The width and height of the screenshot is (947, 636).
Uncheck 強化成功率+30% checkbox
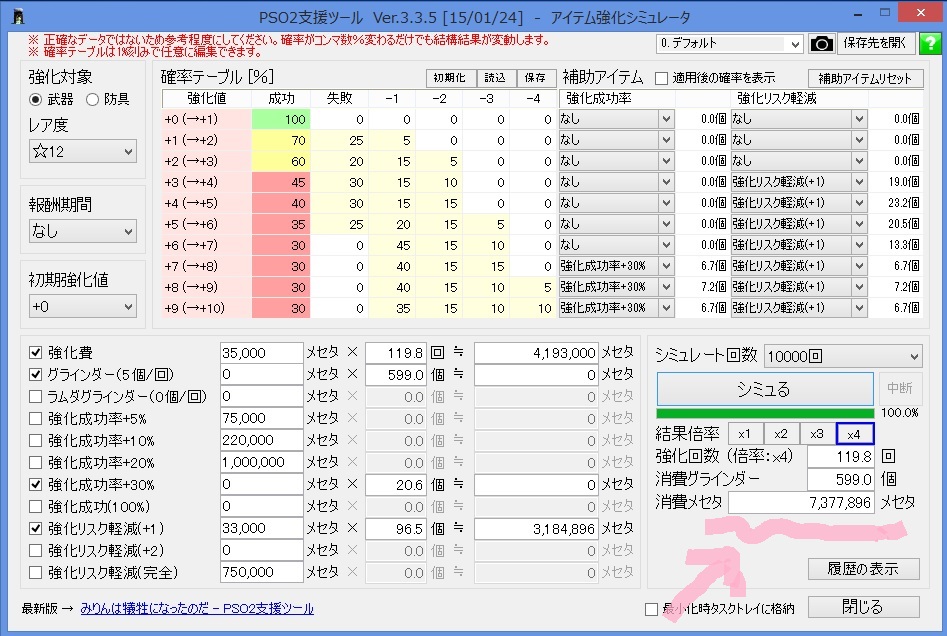click(x=36, y=484)
